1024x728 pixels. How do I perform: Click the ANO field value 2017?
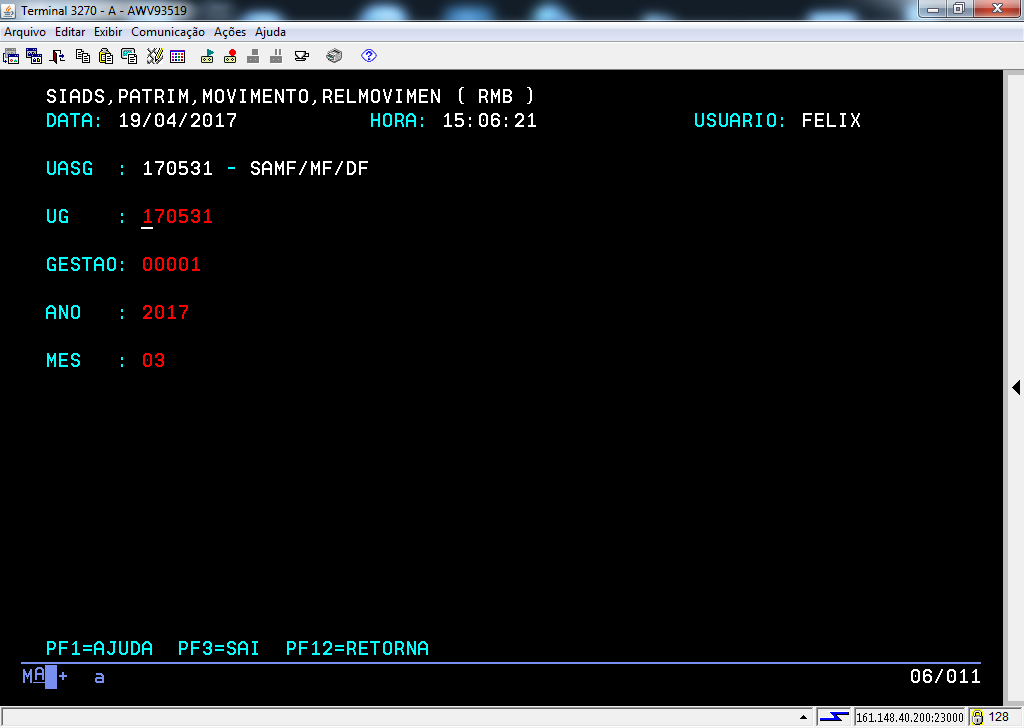coord(165,313)
